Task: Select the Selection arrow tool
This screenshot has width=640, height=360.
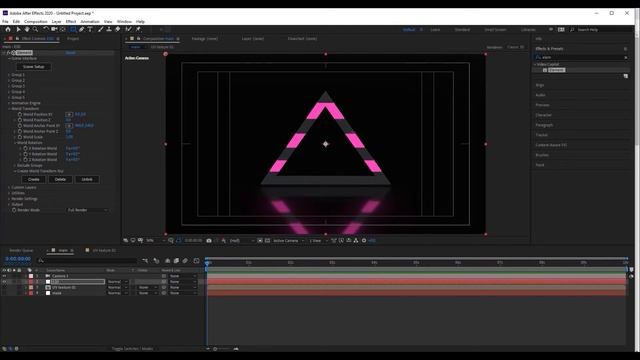Action: [x=18, y=29]
